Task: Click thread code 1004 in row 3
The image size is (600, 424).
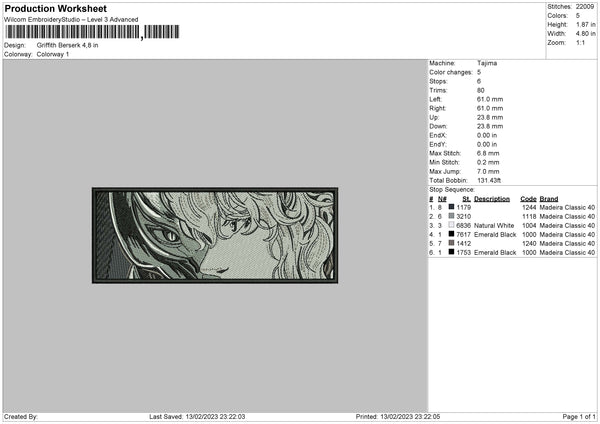Action: tap(529, 225)
